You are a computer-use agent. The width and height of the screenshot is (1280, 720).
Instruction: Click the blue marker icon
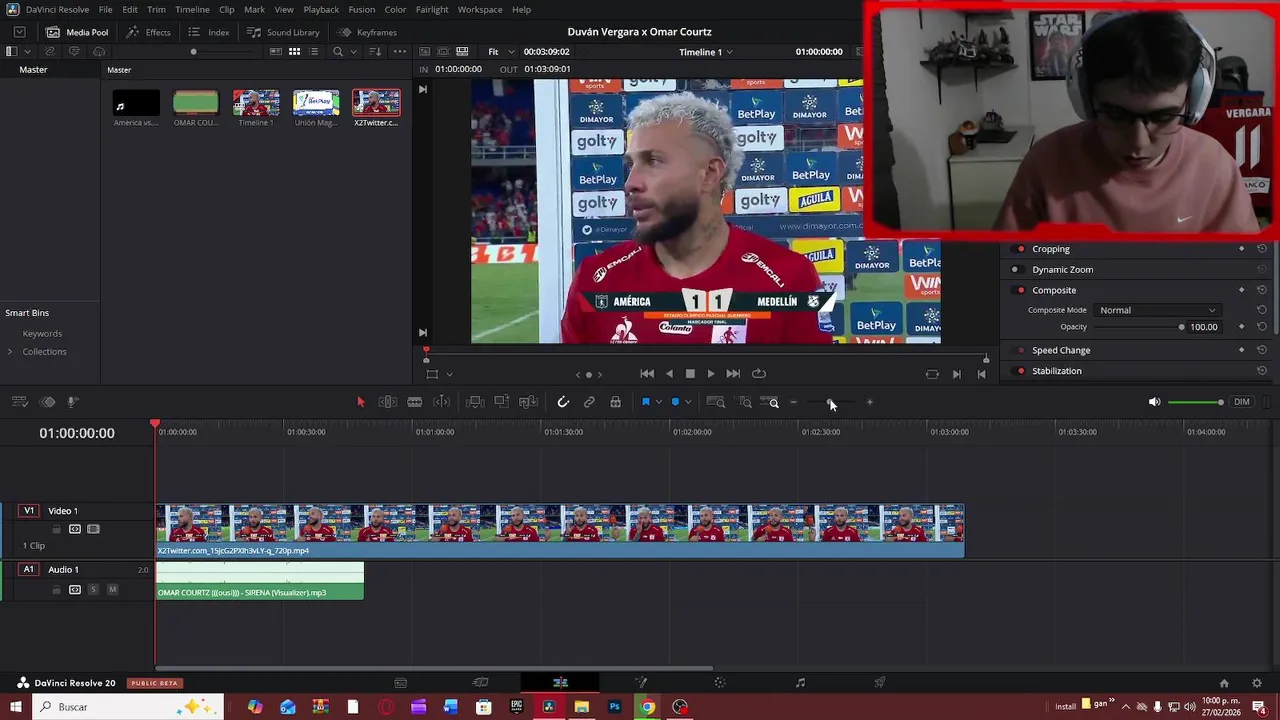(x=675, y=402)
